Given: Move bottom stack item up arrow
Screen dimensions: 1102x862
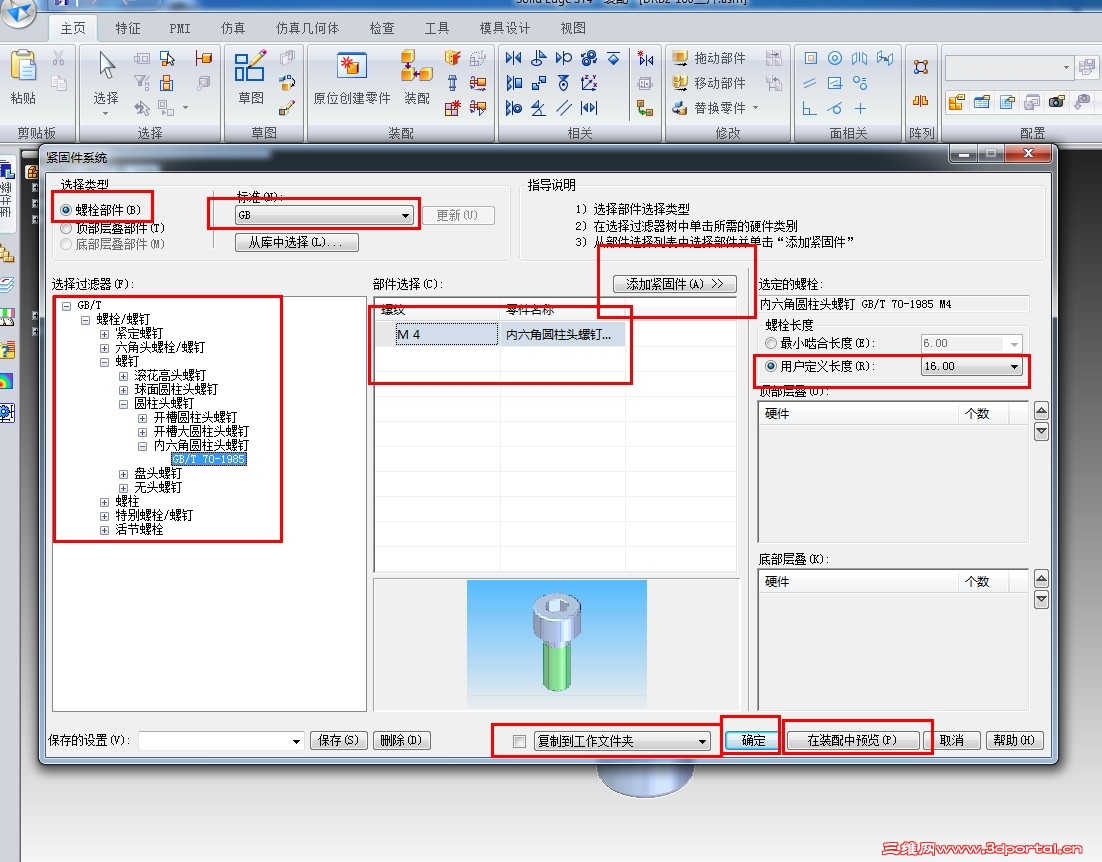Looking at the screenshot, I should coord(1042,580).
